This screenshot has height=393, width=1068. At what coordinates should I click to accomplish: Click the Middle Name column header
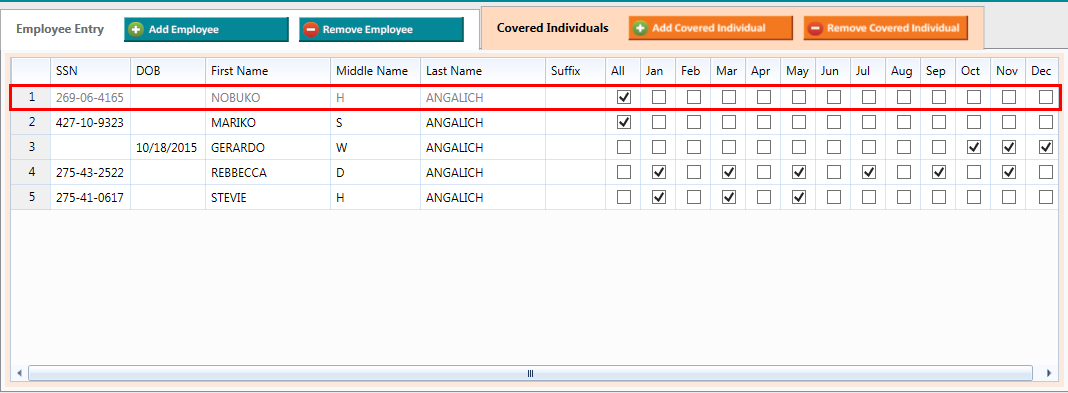(x=376, y=71)
